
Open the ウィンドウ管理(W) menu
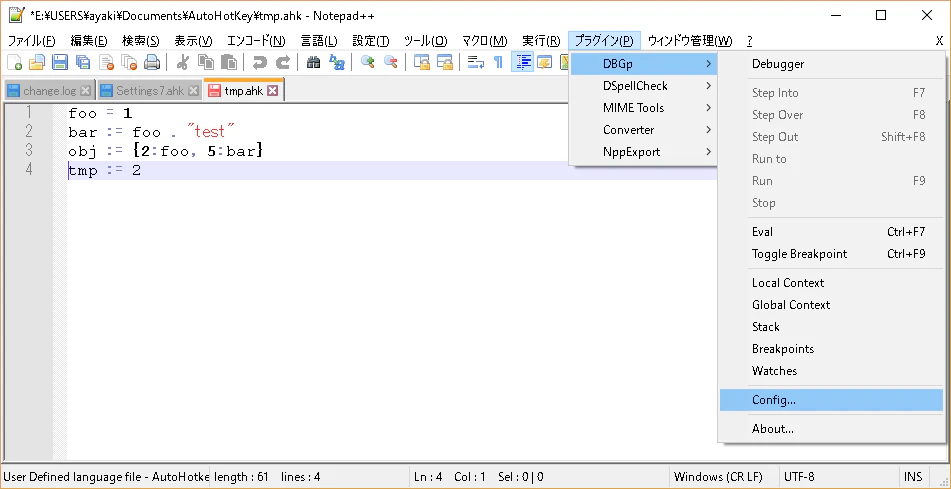point(690,41)
